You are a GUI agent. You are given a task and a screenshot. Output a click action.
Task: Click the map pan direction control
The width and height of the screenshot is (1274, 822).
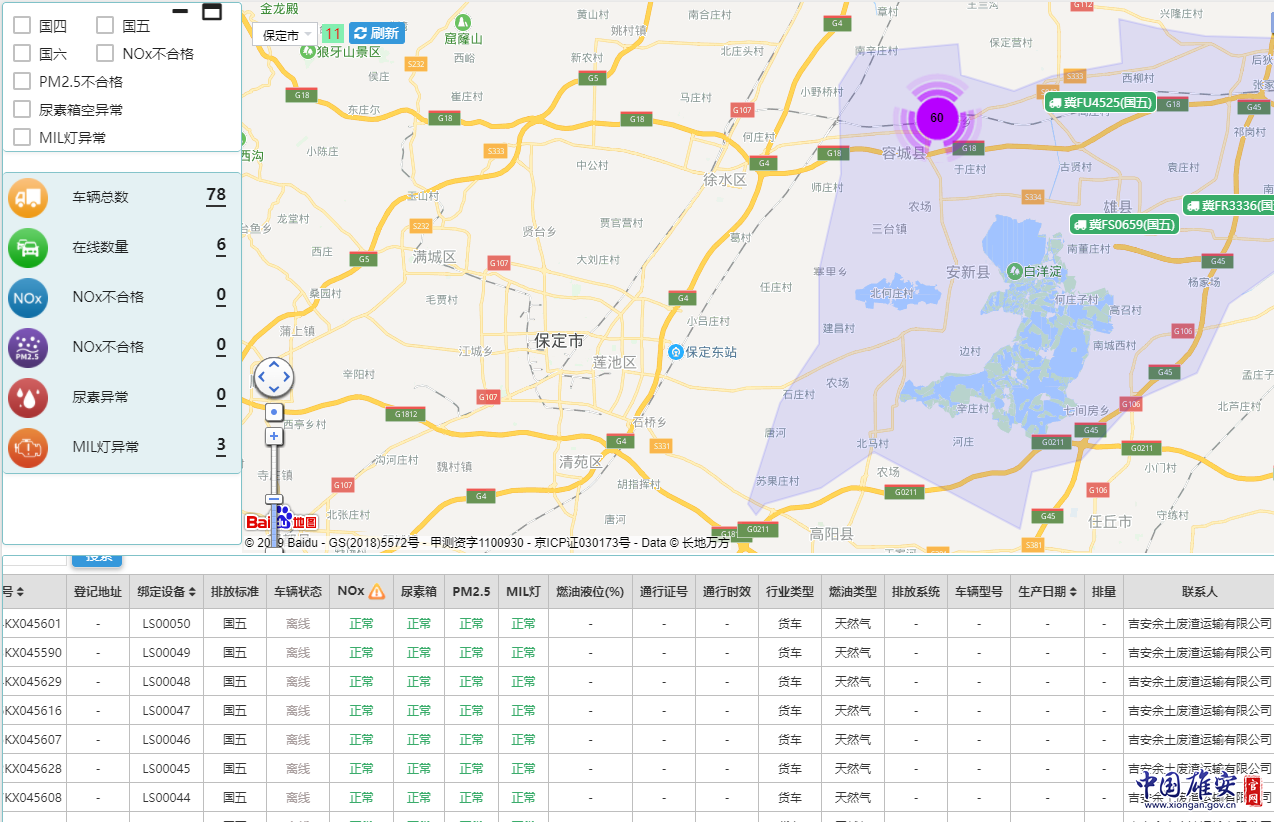pos(274,377)
